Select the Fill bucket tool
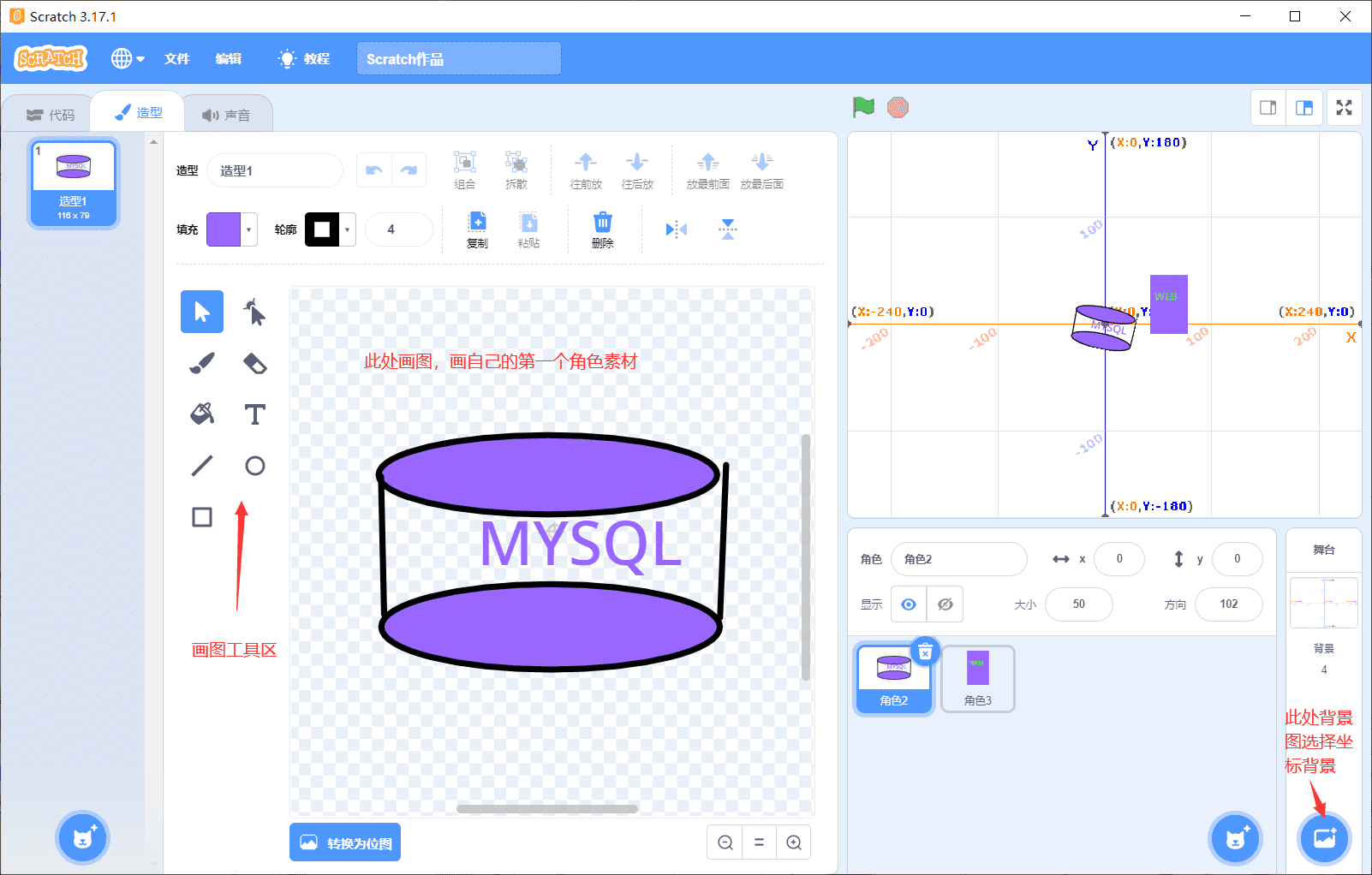This screenshot has width=1372, height=875. [202, 414]
